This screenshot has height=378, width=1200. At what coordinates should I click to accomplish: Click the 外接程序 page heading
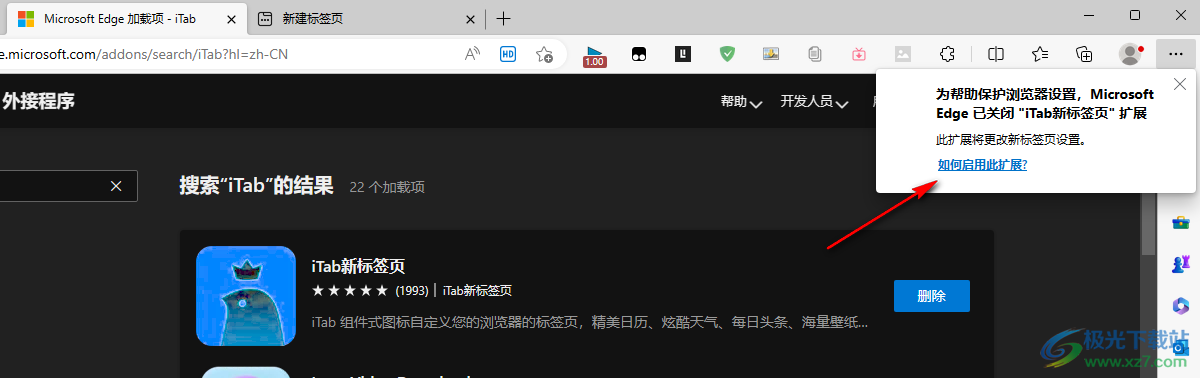coord(38,101)
